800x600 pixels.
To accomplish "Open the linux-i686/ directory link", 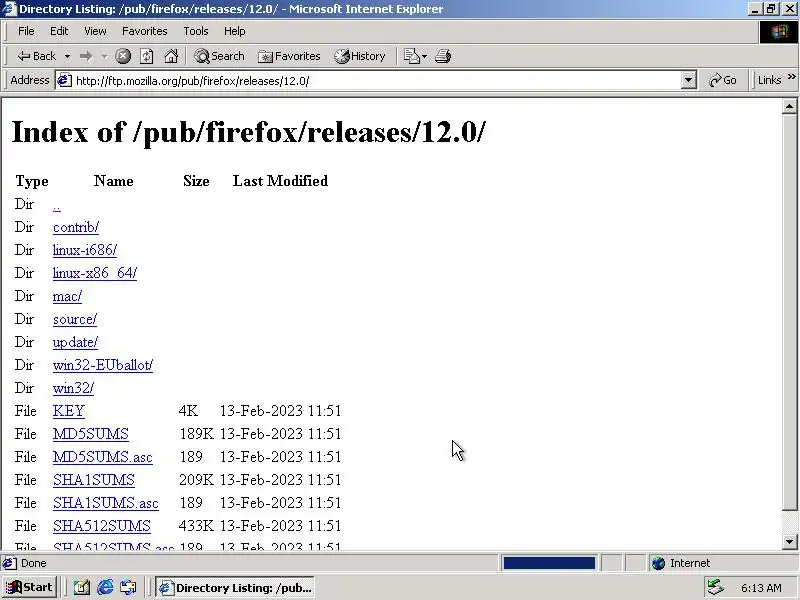I will click(x=85, y=250).
